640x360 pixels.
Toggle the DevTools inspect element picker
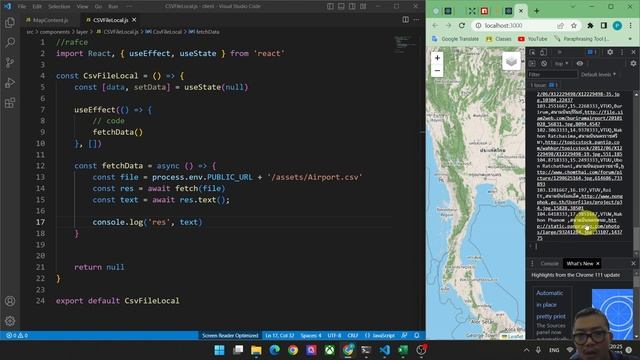coord(533,52)
